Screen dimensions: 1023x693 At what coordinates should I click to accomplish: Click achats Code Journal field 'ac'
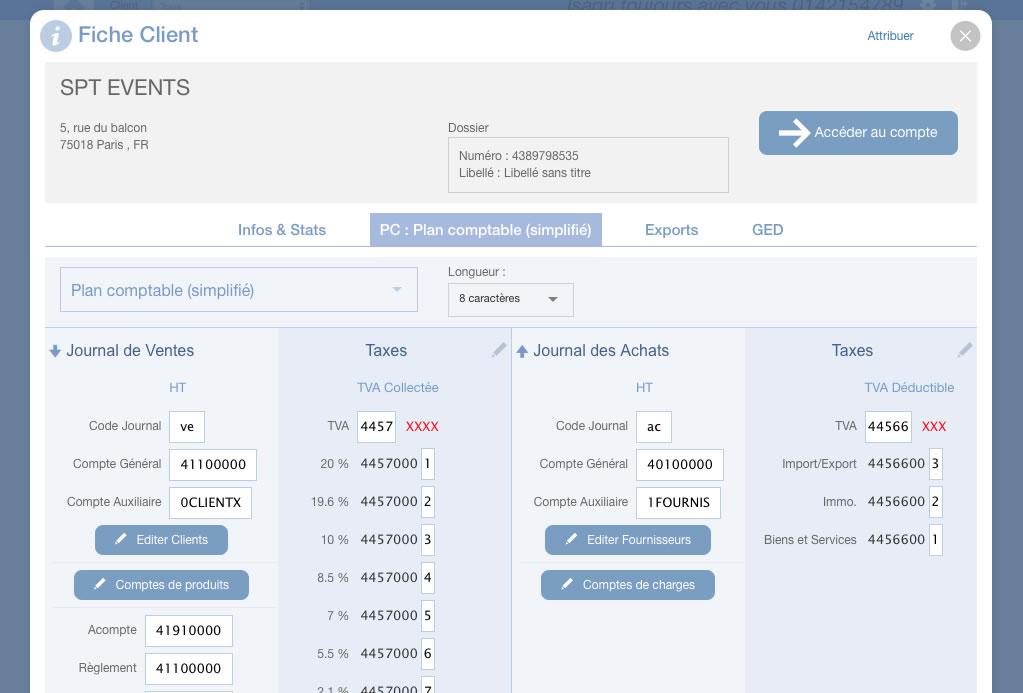[x=654, y=427]
